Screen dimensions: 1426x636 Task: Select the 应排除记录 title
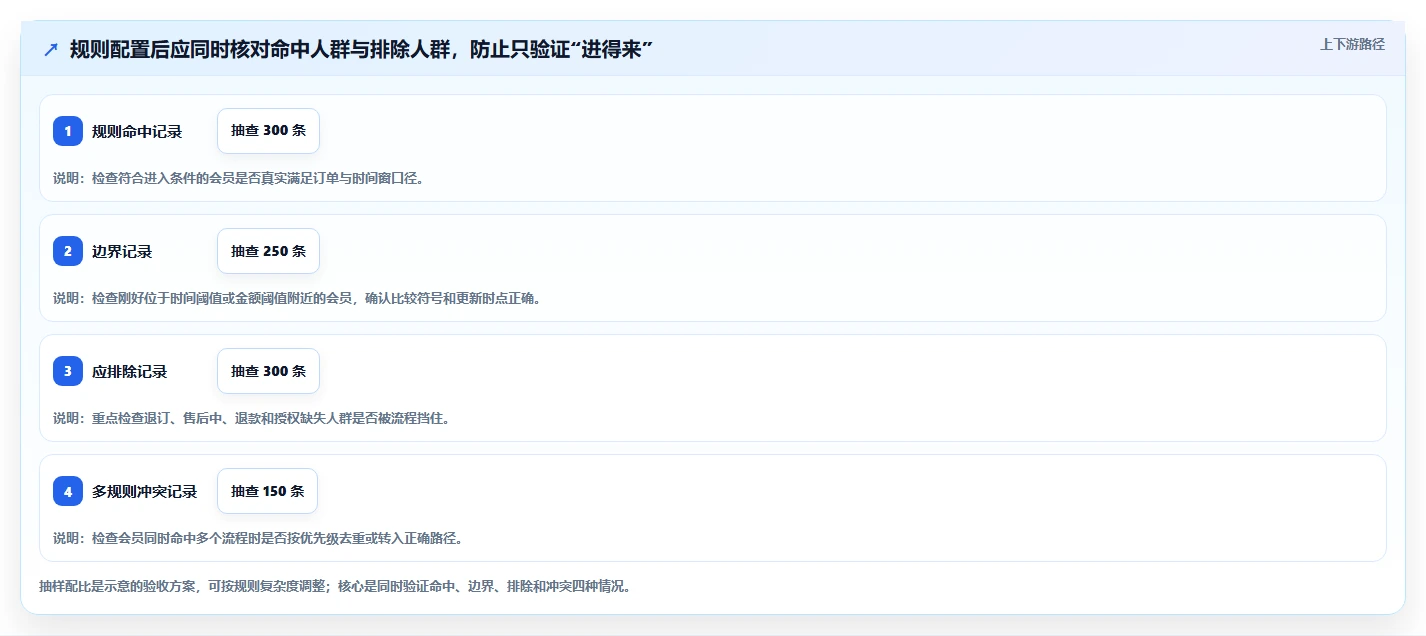tap(130, 371)
